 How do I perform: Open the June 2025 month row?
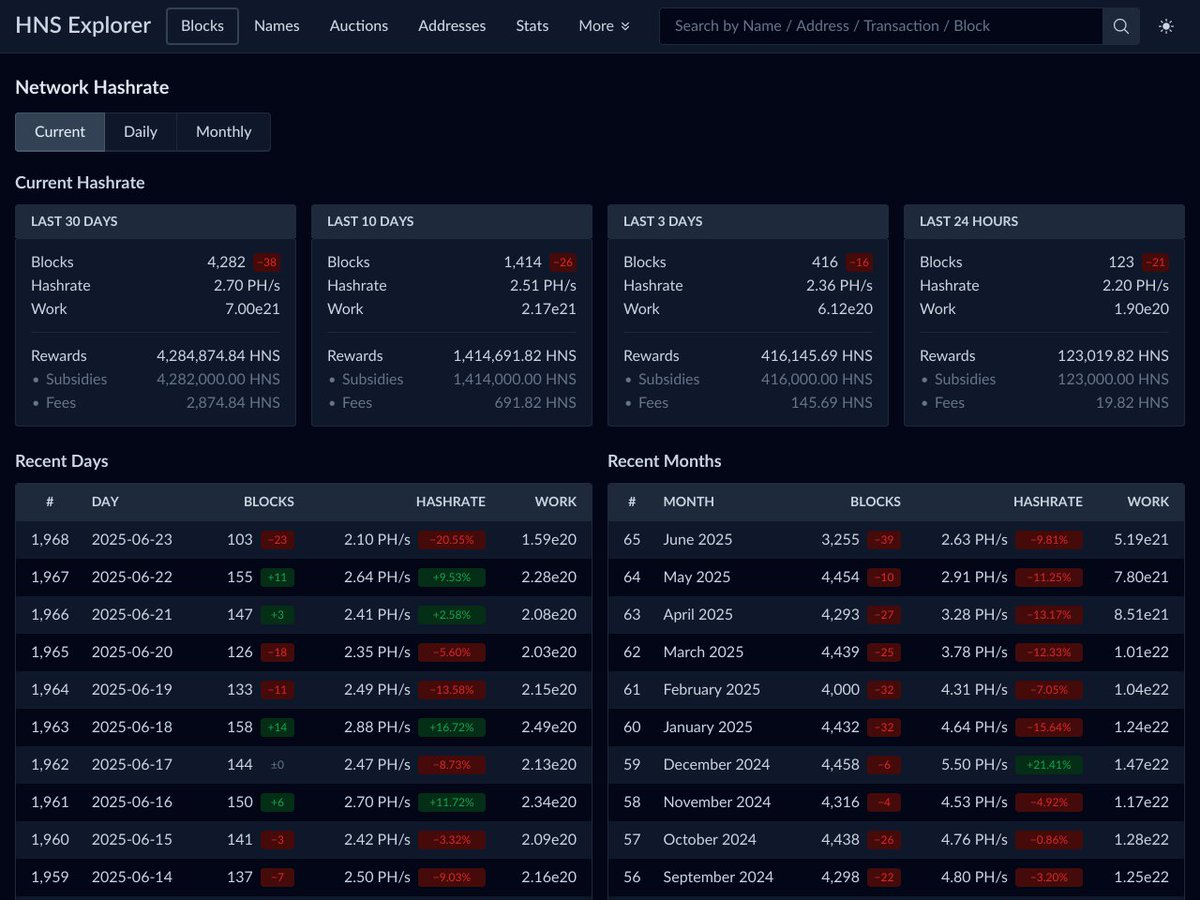point(896,540)
